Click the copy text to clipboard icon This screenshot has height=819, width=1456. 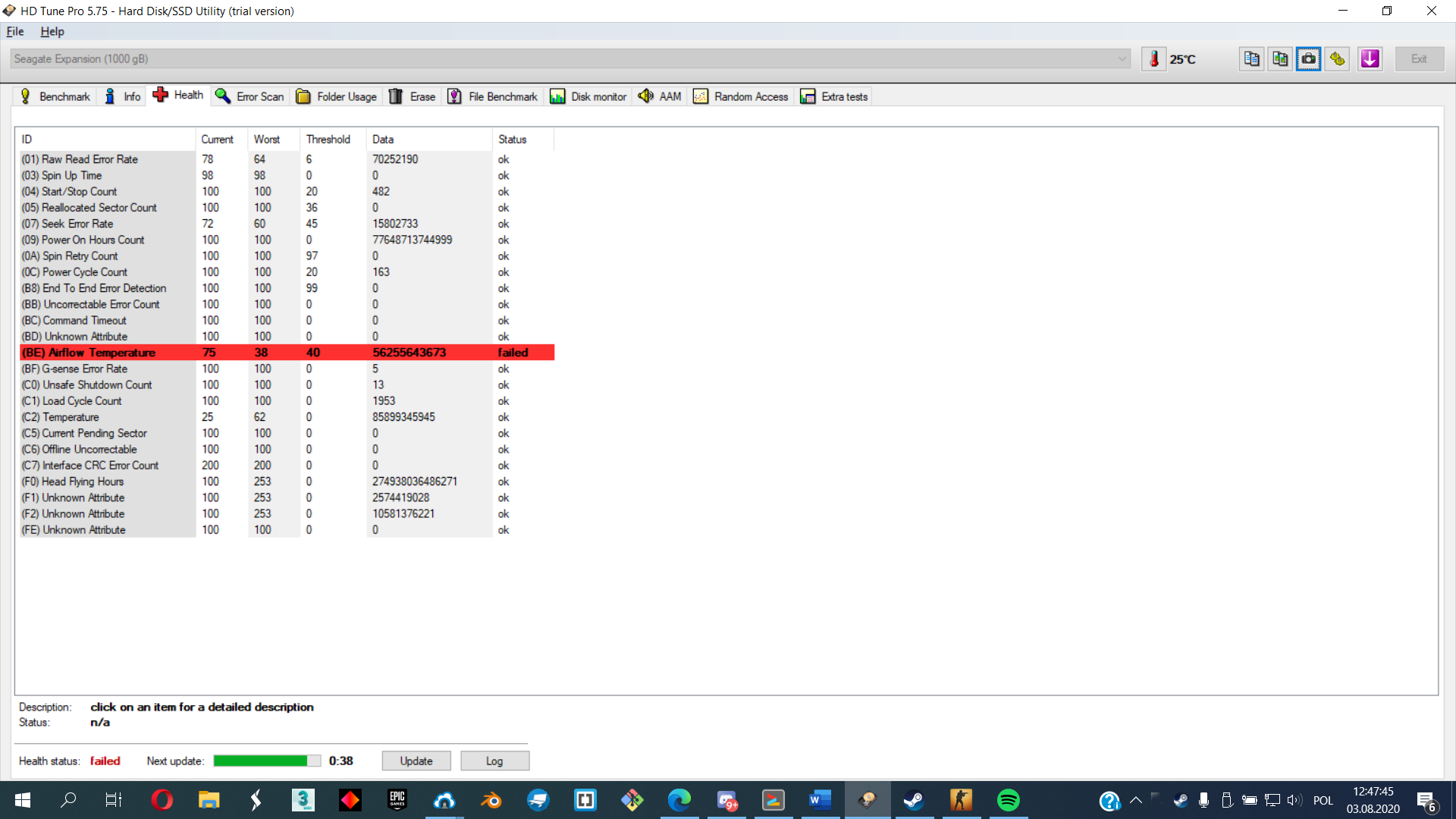click(1251, 59)
